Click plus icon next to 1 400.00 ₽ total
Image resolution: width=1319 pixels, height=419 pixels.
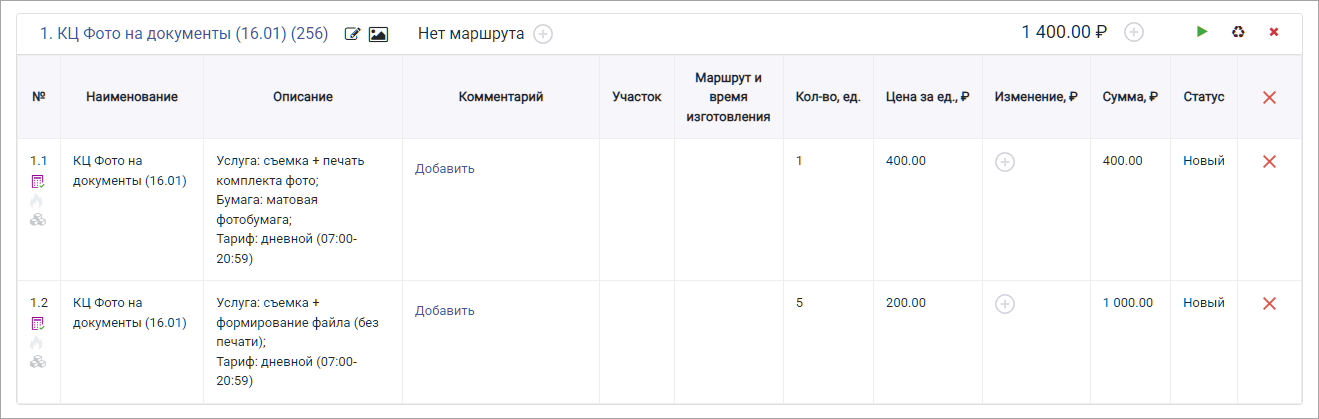click(x=1134, y=32)
